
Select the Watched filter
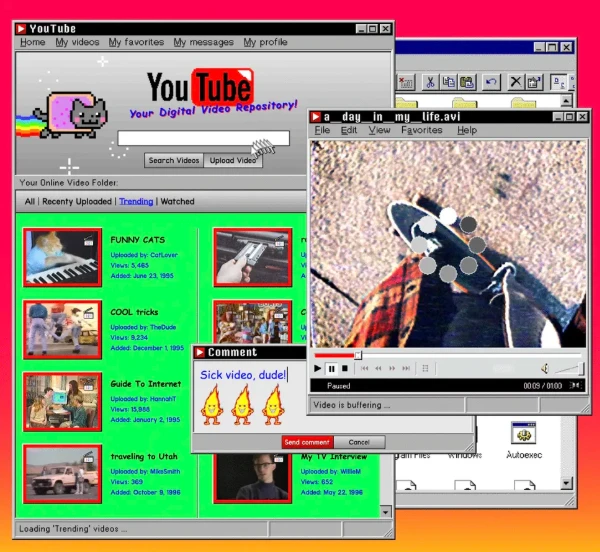pyautogui.click(x=178, y=201)
